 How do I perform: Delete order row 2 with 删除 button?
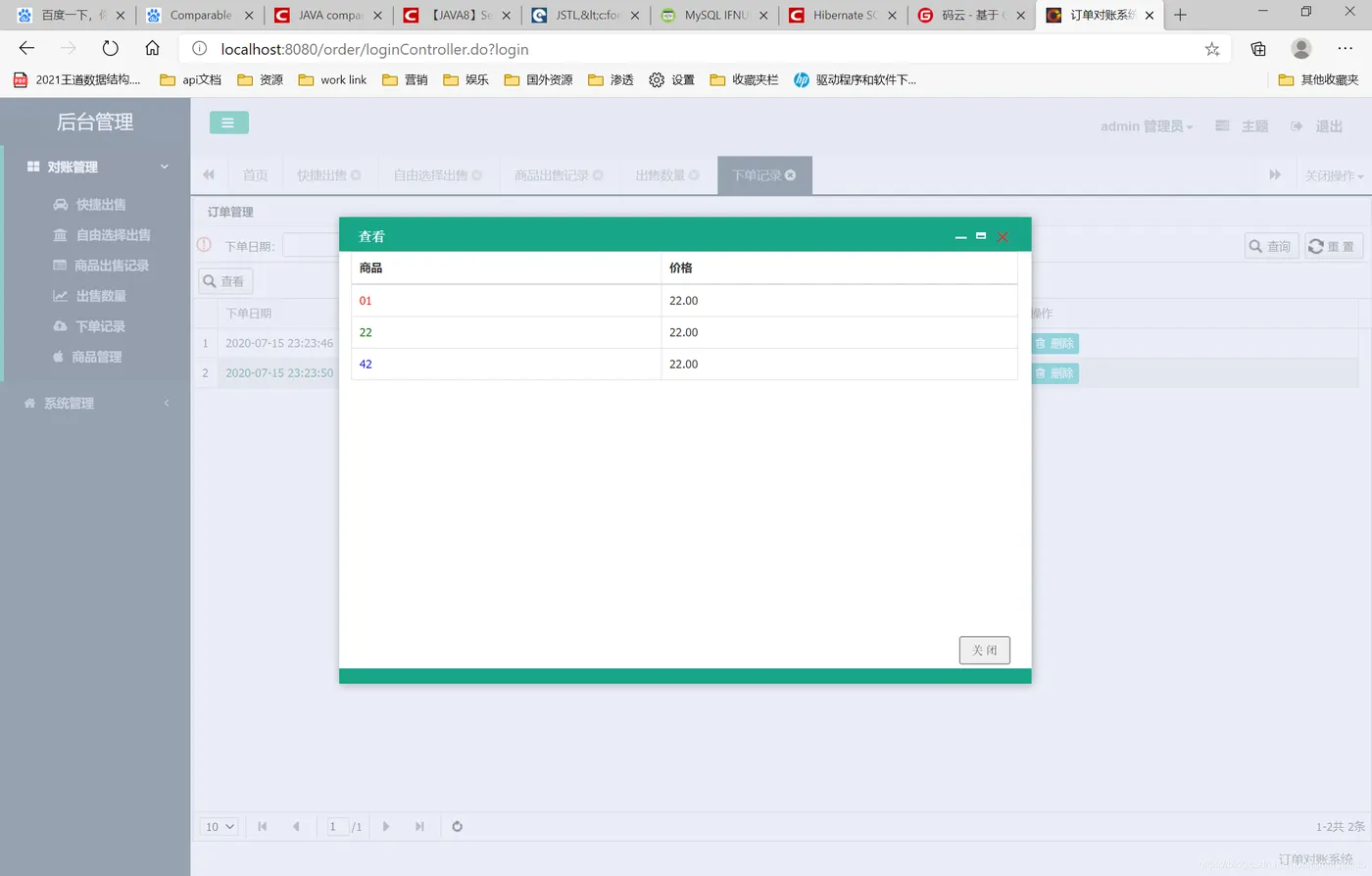click(x=1055, y=373)
